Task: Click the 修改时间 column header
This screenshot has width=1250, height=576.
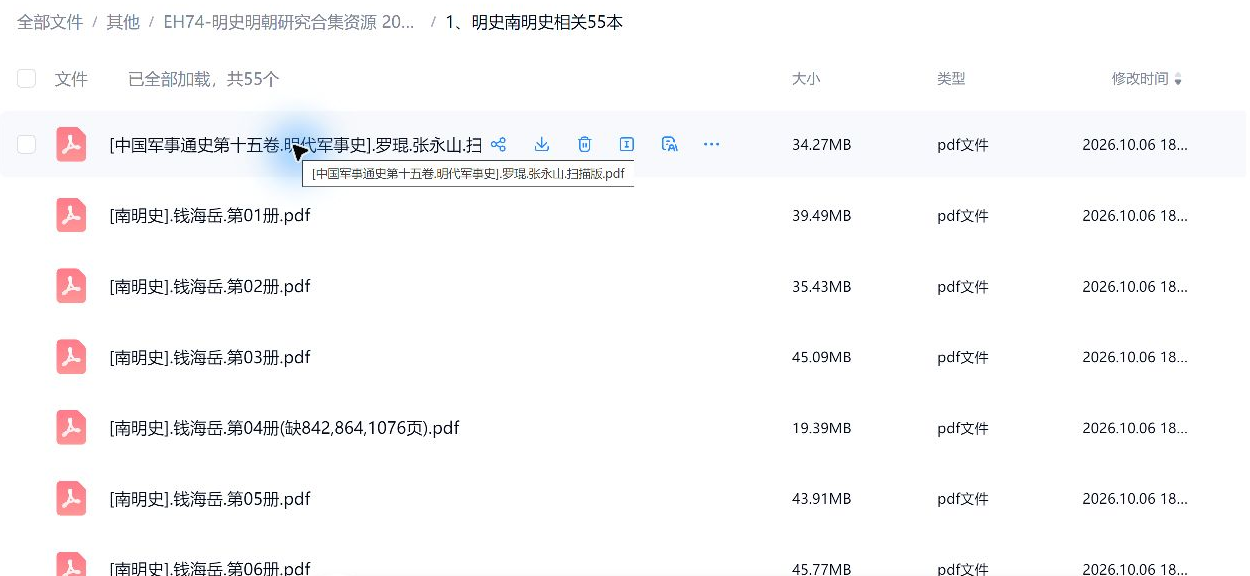Action: (1140, 79)
